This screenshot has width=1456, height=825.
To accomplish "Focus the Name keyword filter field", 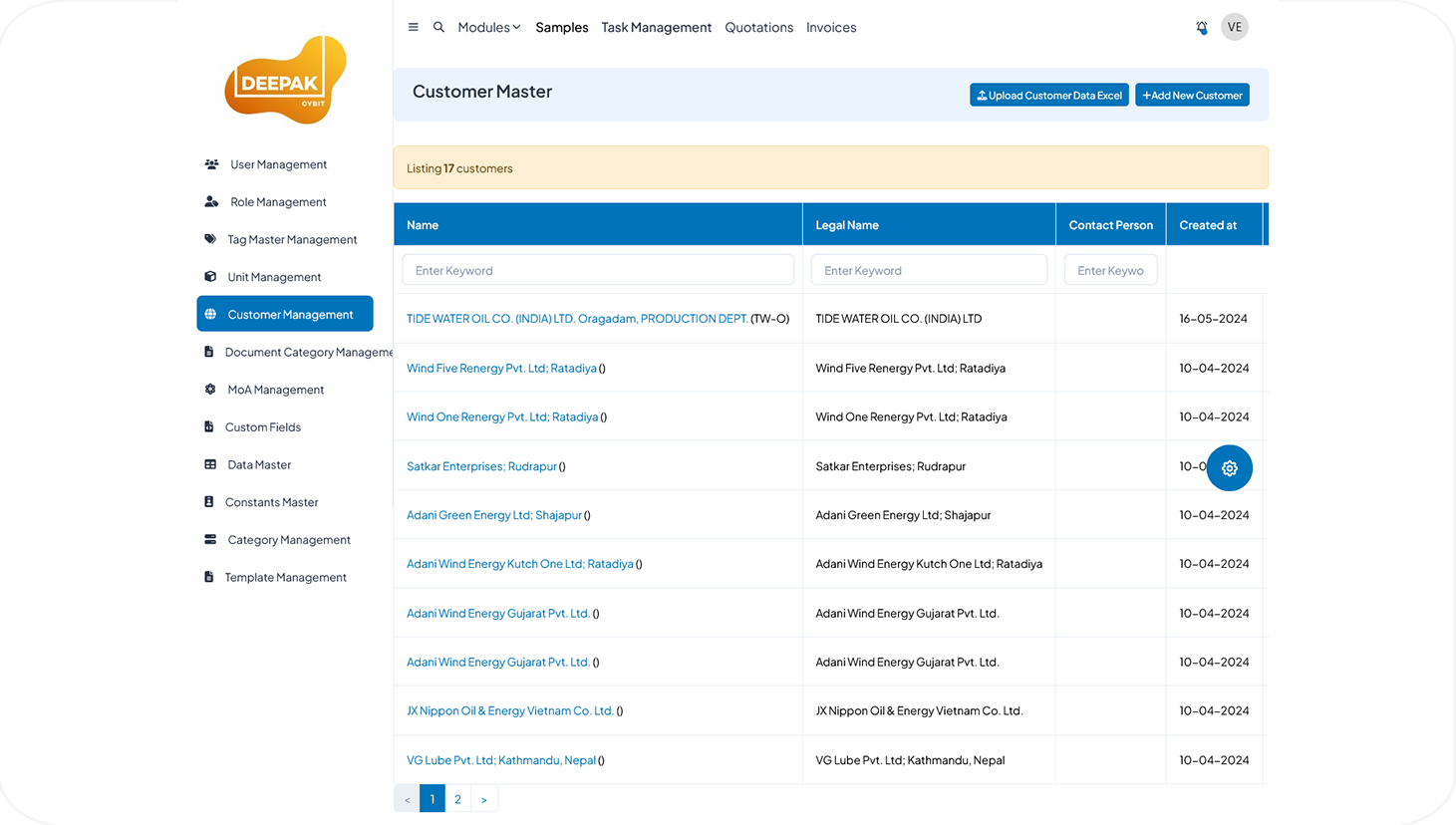I will point(598,270).
